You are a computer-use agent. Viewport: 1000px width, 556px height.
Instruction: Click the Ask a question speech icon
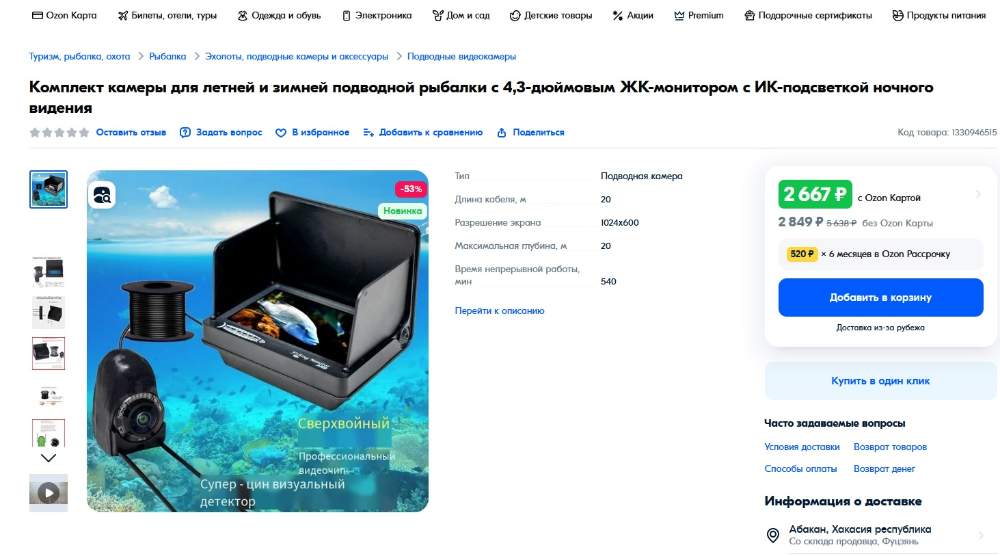(185, 133)
